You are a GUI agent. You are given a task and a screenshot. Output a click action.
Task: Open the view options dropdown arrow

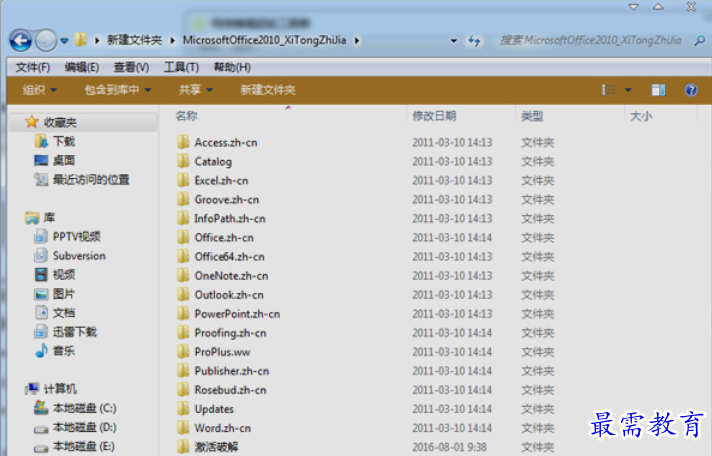coord(628,90)
